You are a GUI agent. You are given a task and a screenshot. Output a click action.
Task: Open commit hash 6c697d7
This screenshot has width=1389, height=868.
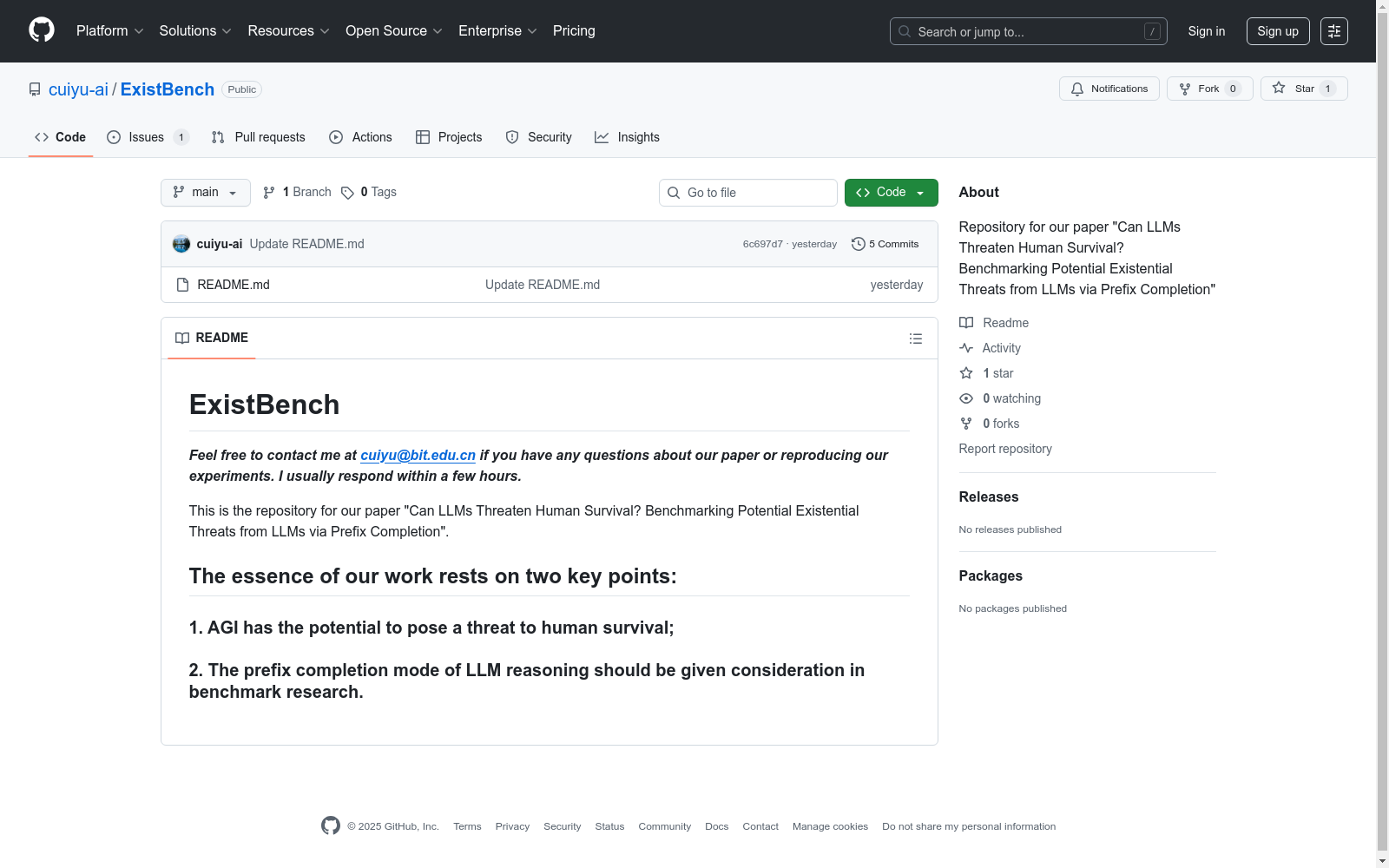tap(762, 244)
